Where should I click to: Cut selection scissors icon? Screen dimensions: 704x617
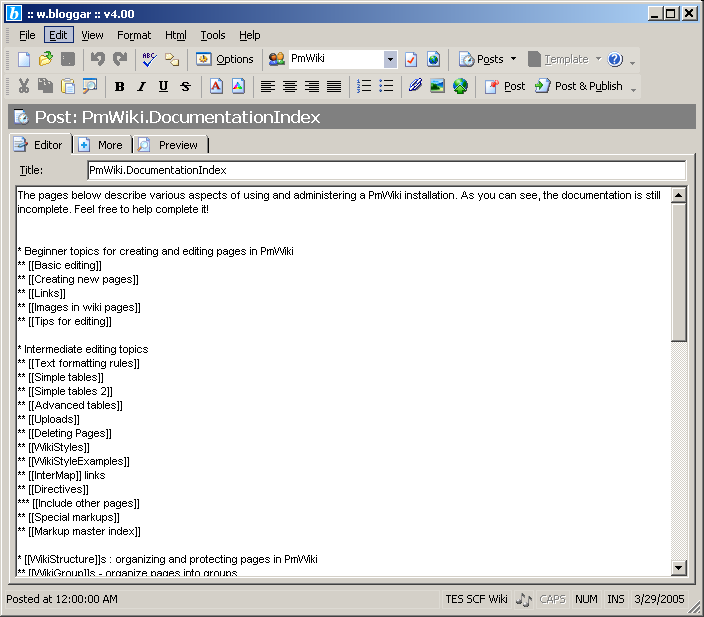pyautogui.click(x=23, y=86)
